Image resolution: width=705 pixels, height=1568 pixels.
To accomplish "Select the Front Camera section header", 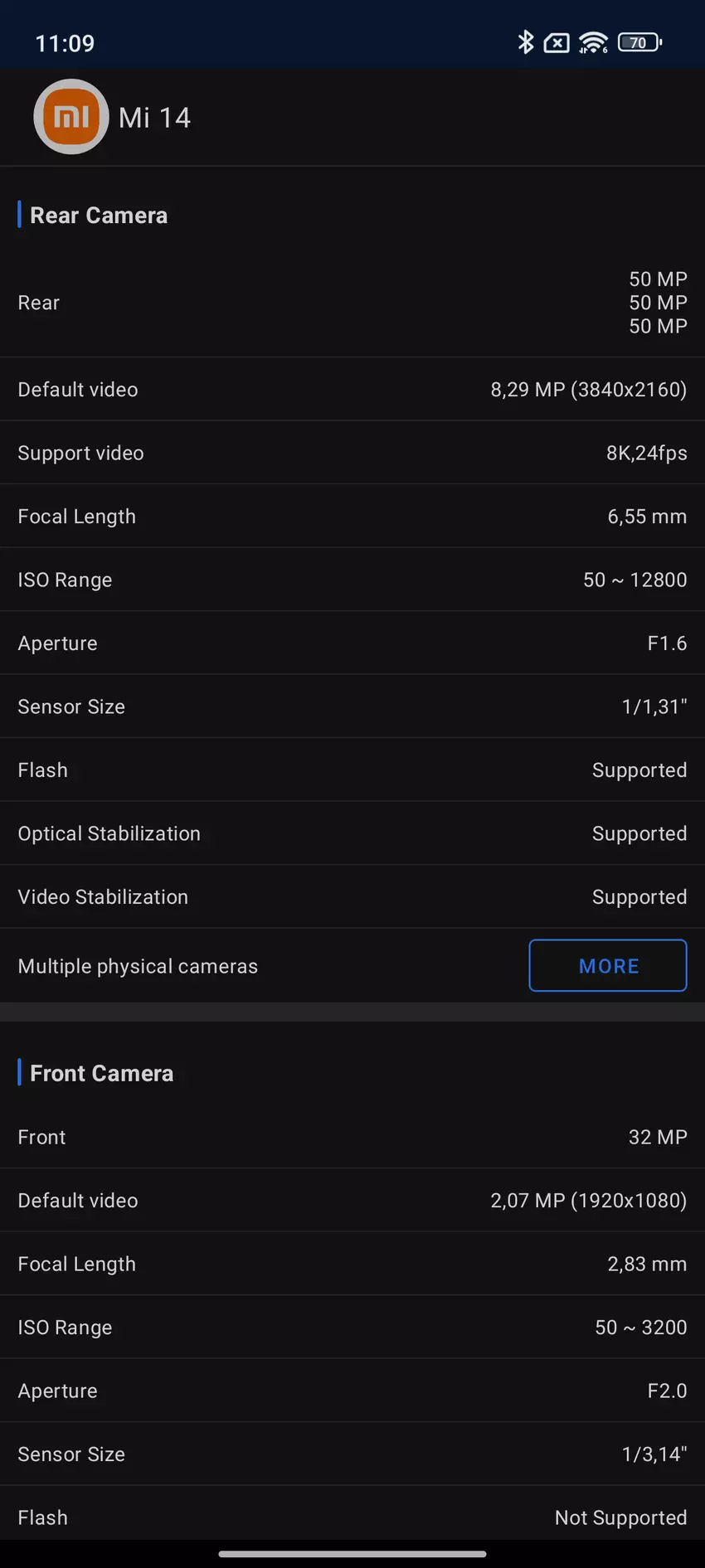I will [x=101, y=1073].
